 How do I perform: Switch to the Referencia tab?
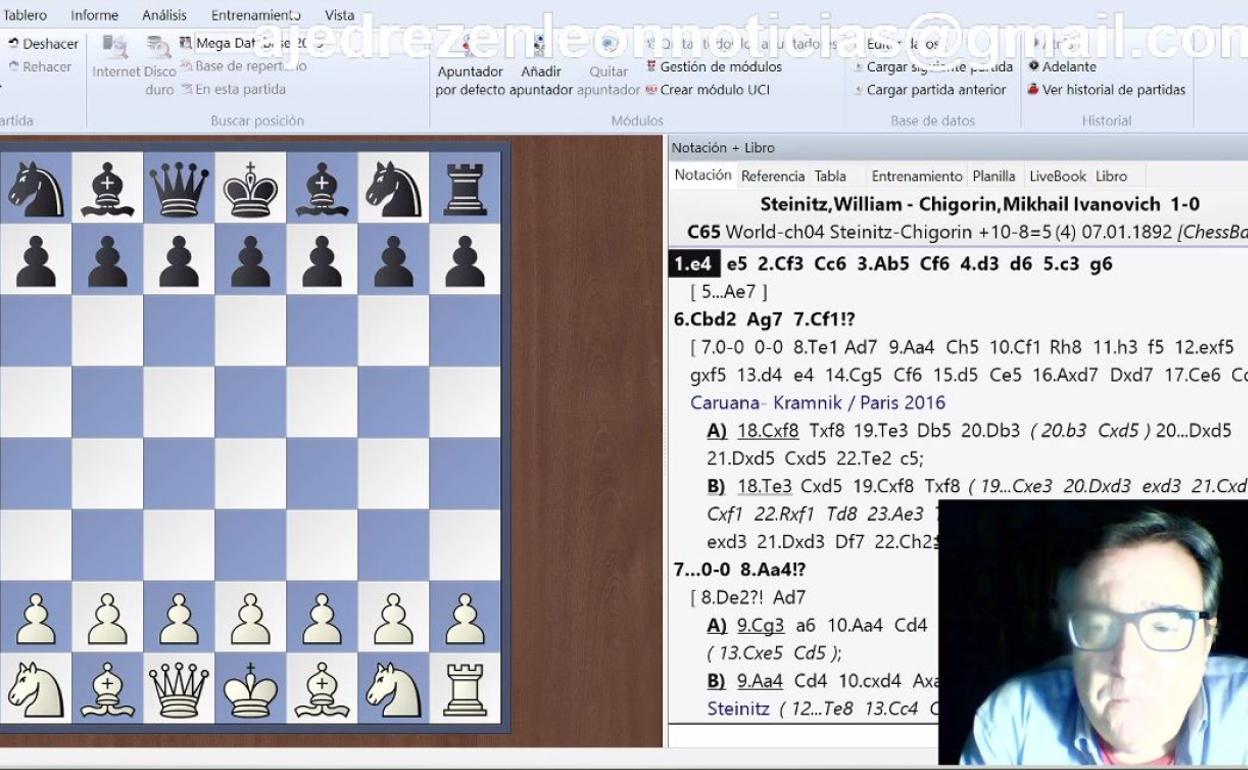772,176
